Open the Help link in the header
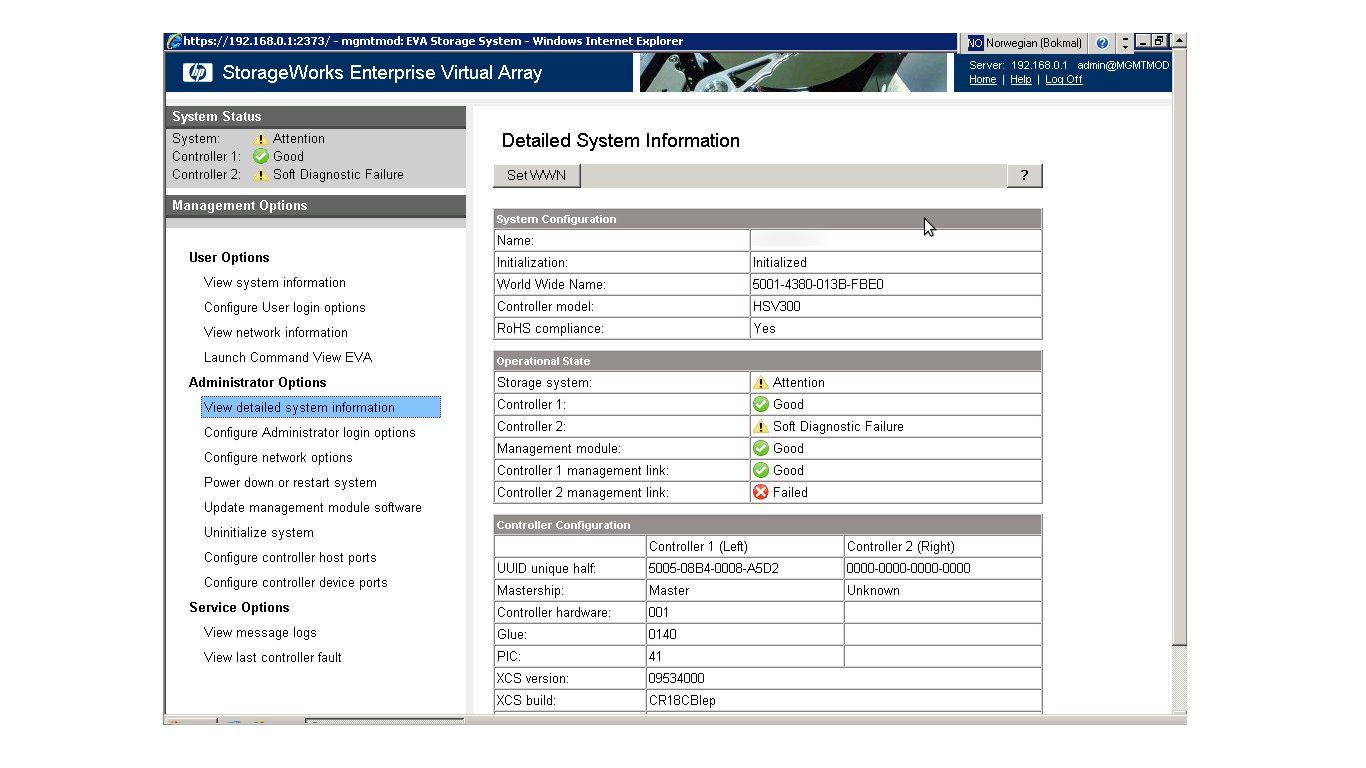This screenshot has width=1366, height=768. point(1021,79)
